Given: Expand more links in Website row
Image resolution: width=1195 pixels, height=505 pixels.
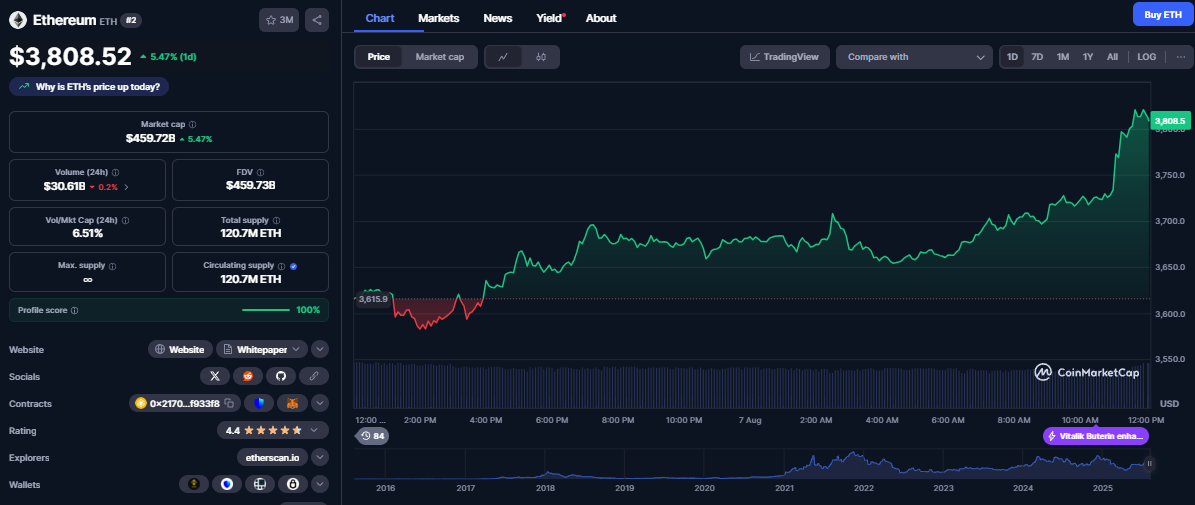Looking at the screenshot, I should pyautogui.click(x=320, y=349).
